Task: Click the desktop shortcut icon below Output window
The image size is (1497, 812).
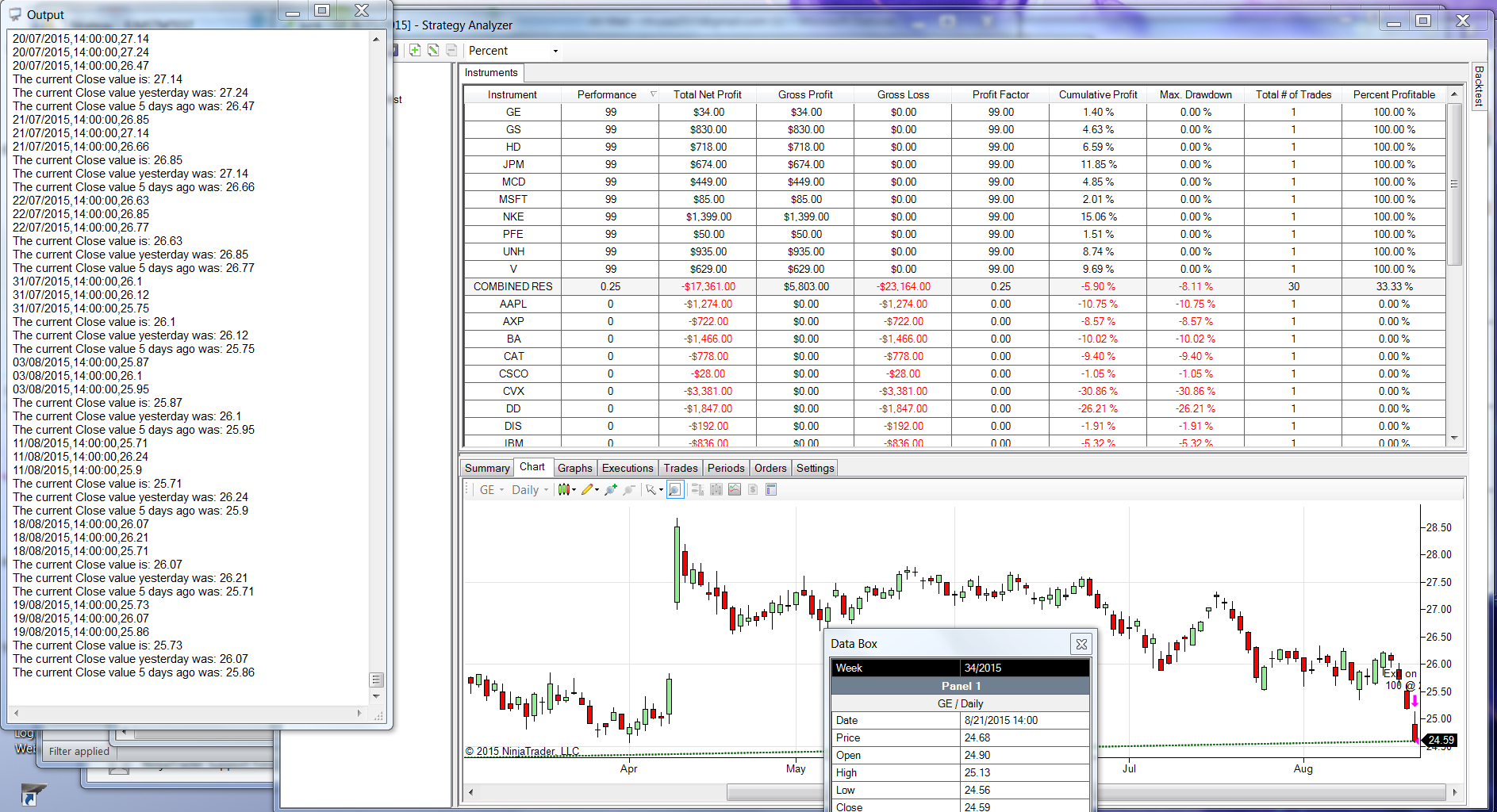Action: point(33,794)
